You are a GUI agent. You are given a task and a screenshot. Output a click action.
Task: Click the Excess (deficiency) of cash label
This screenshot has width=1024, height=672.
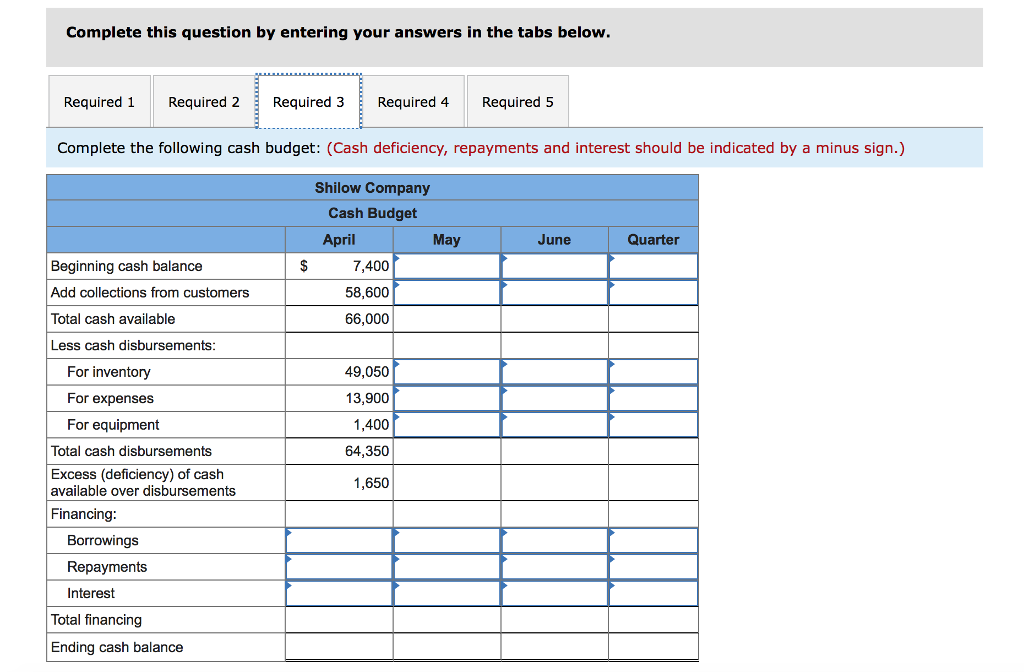pos(143,483)
